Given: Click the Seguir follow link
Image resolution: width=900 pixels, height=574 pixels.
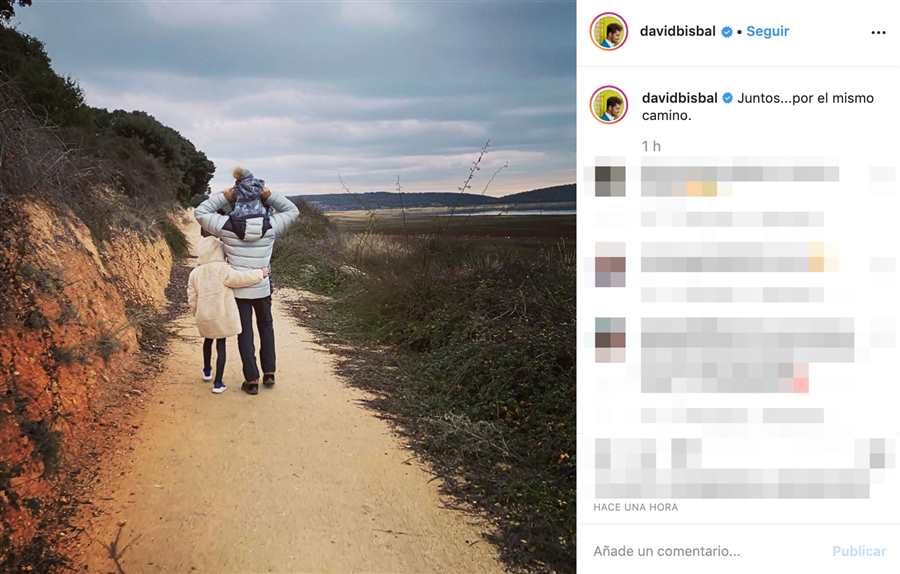Looking at the screenshot, I should click(767, 32).
